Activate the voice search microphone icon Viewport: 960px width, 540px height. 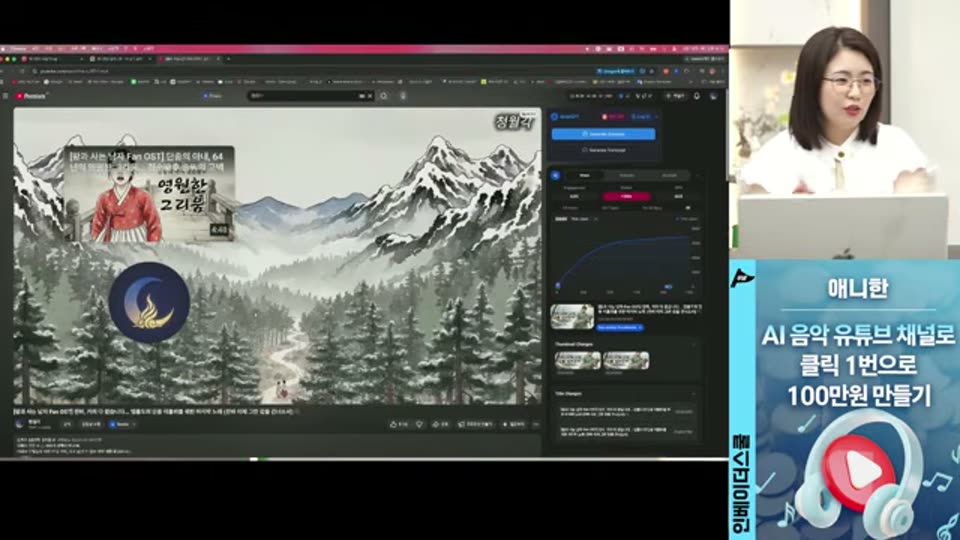403,96
